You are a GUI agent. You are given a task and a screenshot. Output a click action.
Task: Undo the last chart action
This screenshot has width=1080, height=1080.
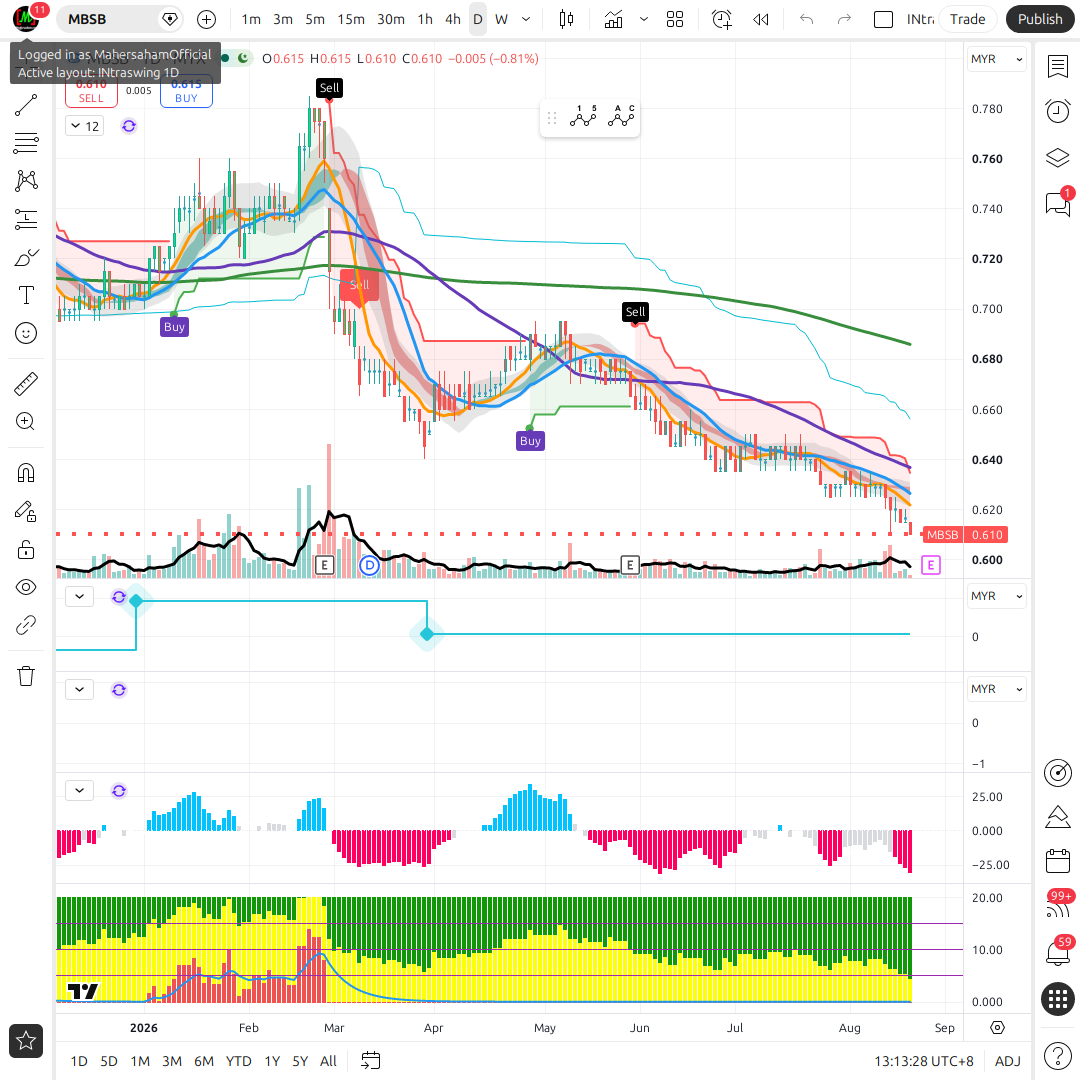[x=807, y=19]
